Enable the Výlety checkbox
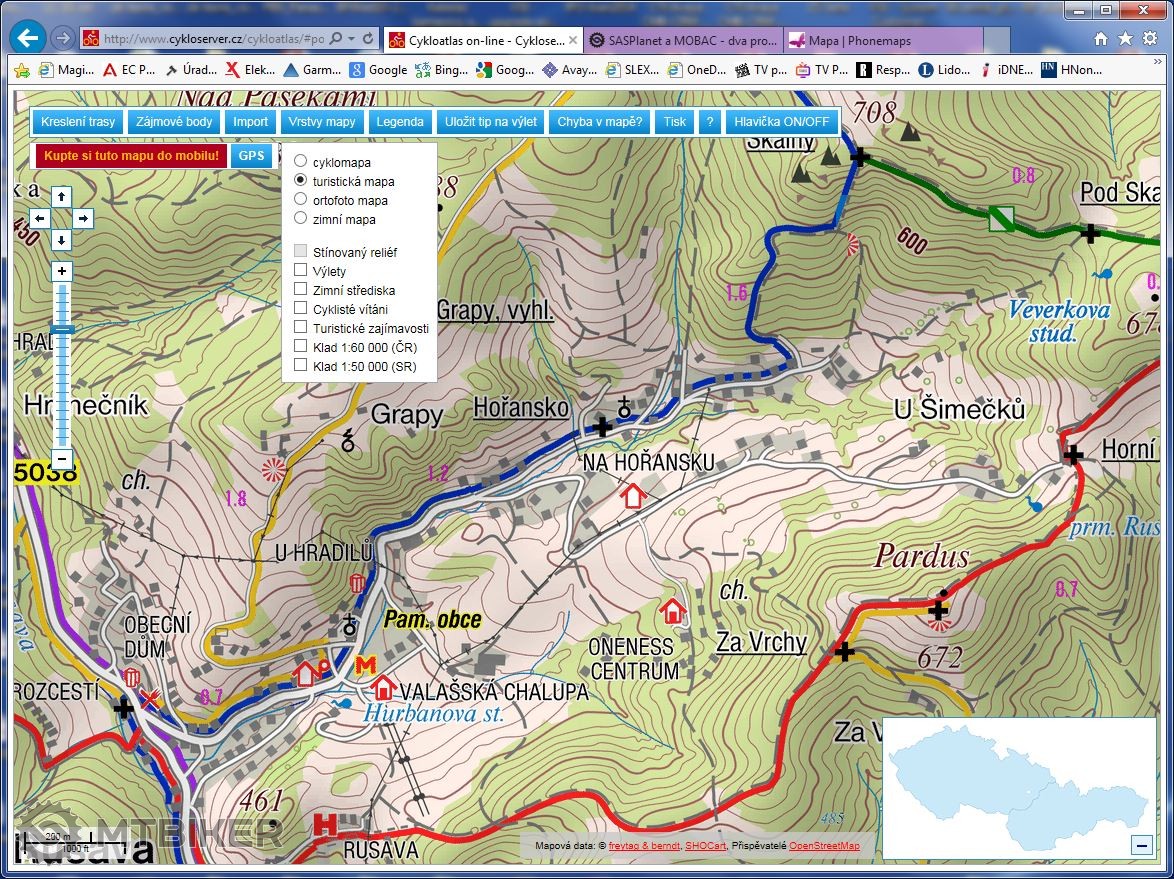 (x=301, y=270)
